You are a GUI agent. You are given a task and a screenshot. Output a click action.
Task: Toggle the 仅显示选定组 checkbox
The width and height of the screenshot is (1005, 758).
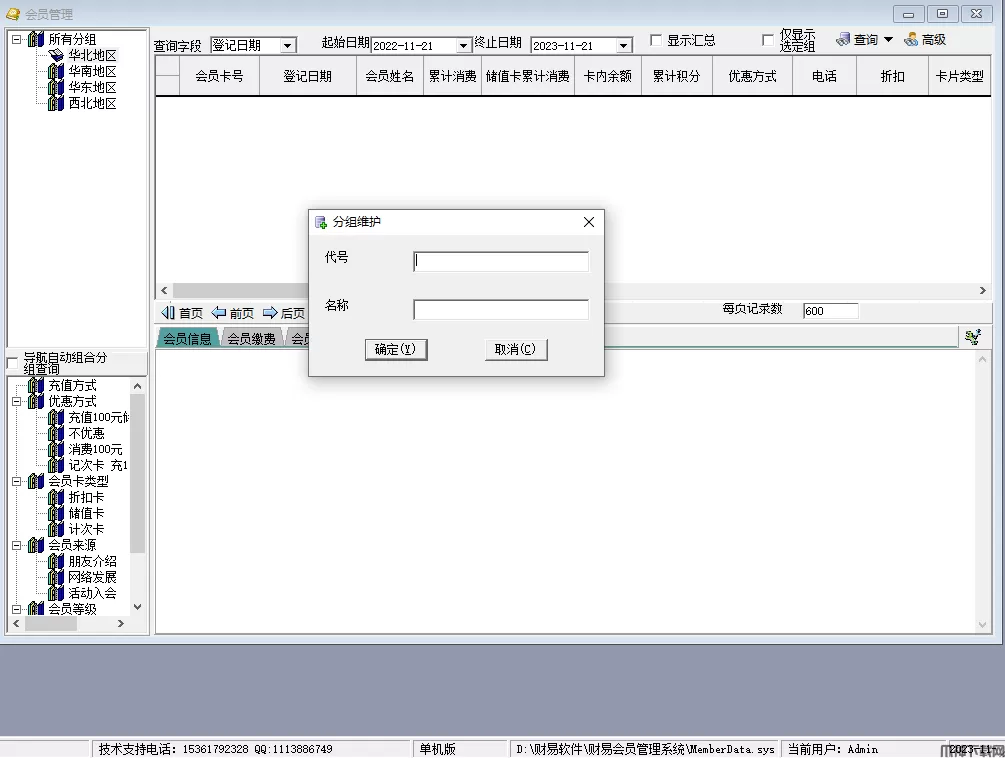767,40
